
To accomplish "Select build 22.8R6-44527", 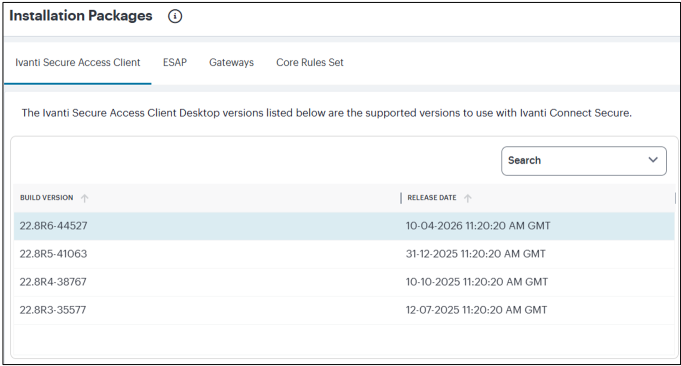I will point(53,226).
